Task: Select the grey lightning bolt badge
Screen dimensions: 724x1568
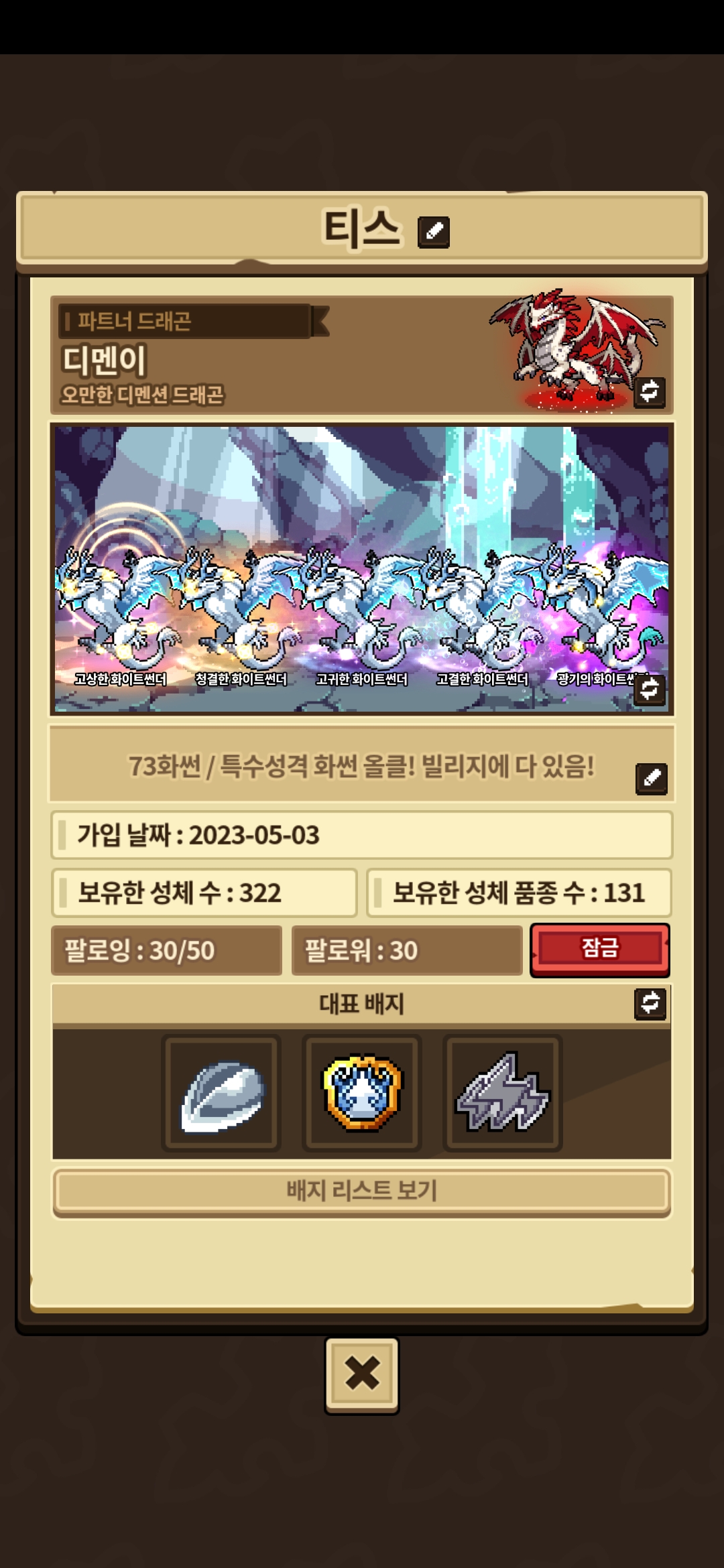Action: 503,1093
